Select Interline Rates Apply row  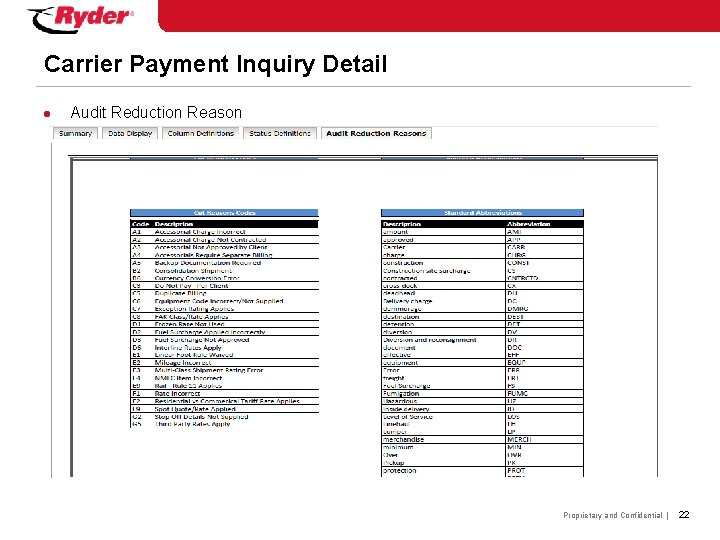[x=224, y=348]
